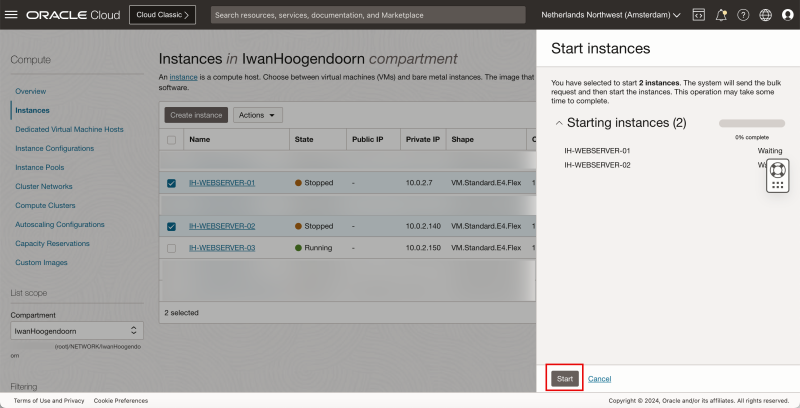Viewport: 800px width, 408px height.
Task: Click the top search resources field
Action: point(368,15)
